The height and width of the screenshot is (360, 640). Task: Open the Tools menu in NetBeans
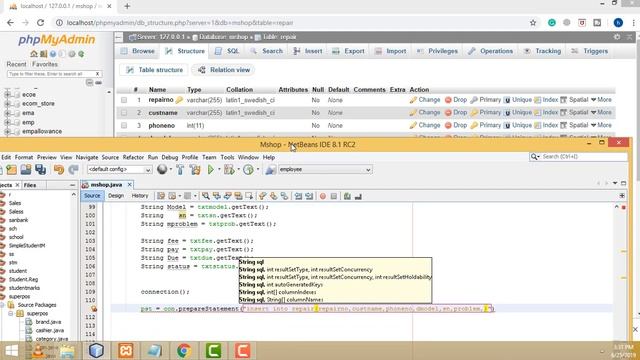point(227,157)
